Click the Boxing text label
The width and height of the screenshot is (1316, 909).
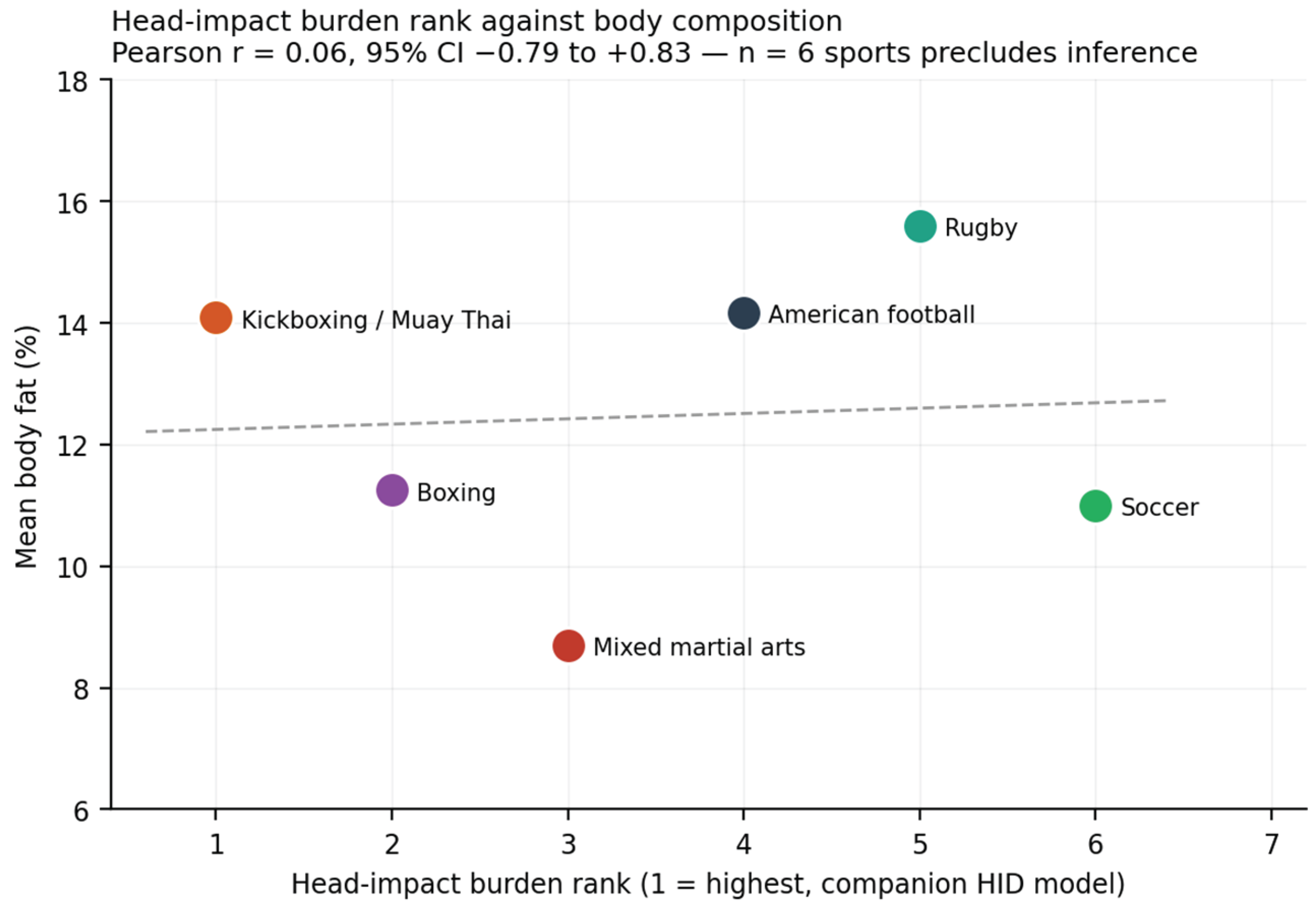[456, 493]
